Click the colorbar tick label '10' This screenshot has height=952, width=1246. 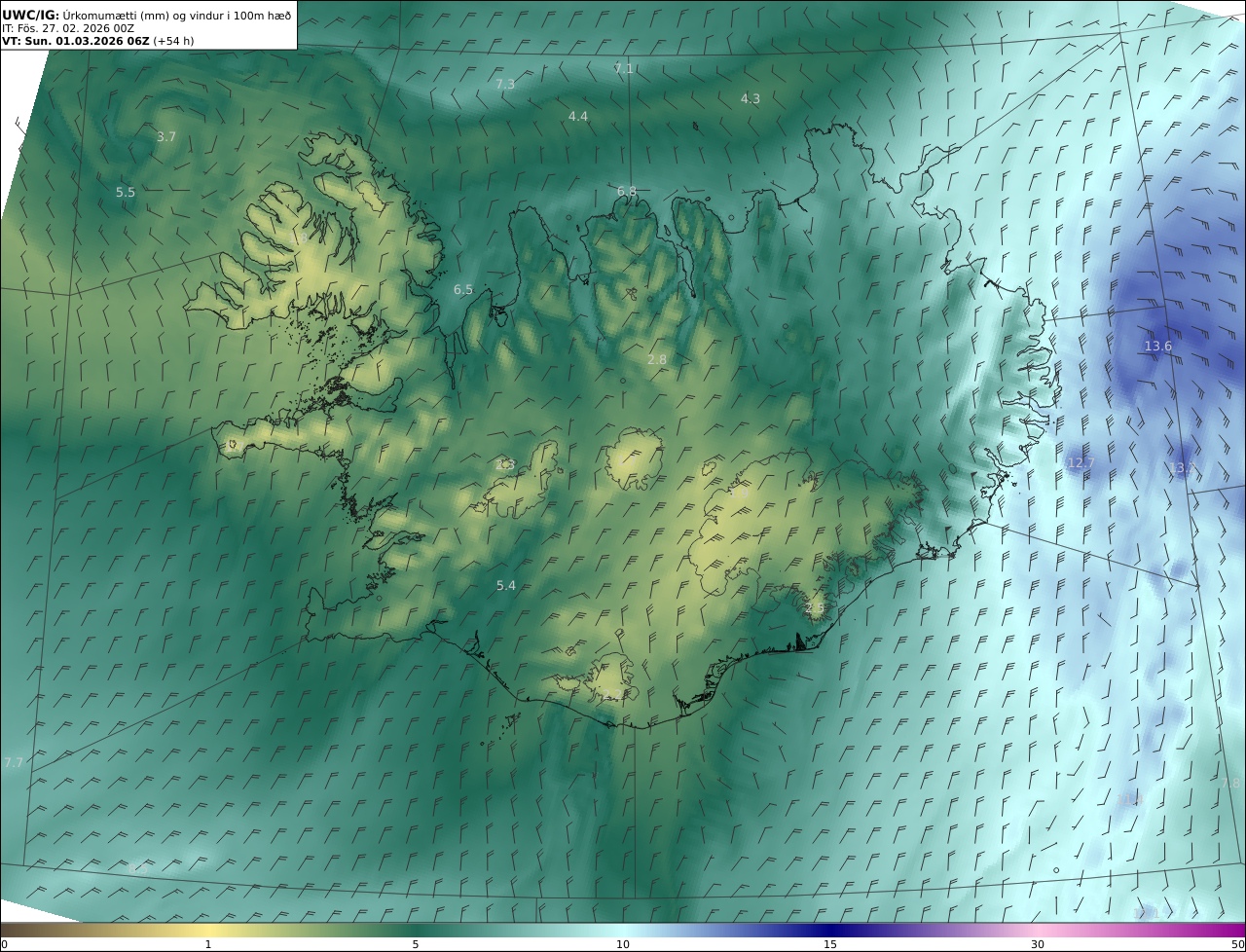tap(623, 944)
